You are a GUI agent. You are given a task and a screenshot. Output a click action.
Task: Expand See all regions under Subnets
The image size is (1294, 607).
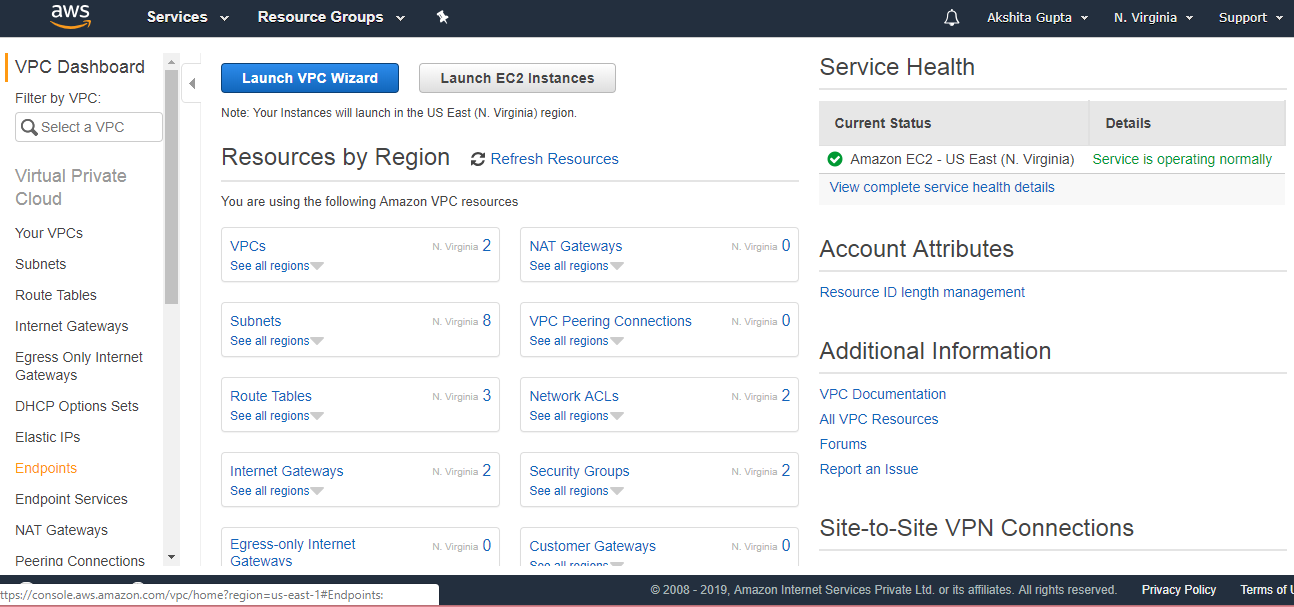[277, 341]
